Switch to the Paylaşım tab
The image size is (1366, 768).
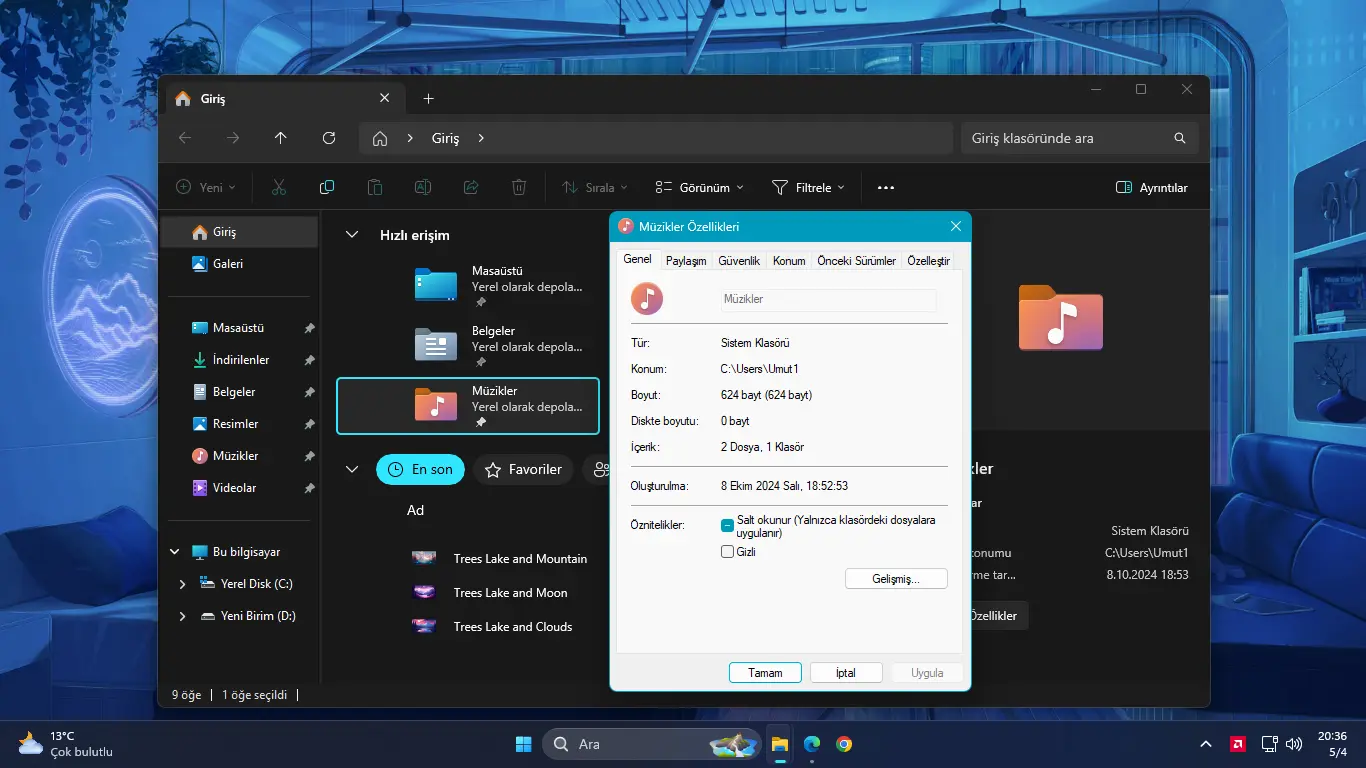(x=686, y=261)
